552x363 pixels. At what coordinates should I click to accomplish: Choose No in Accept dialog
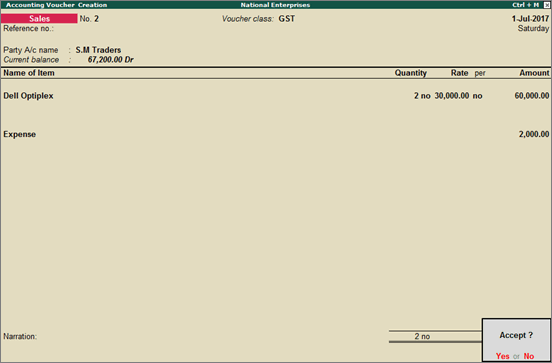pos(529,356)
